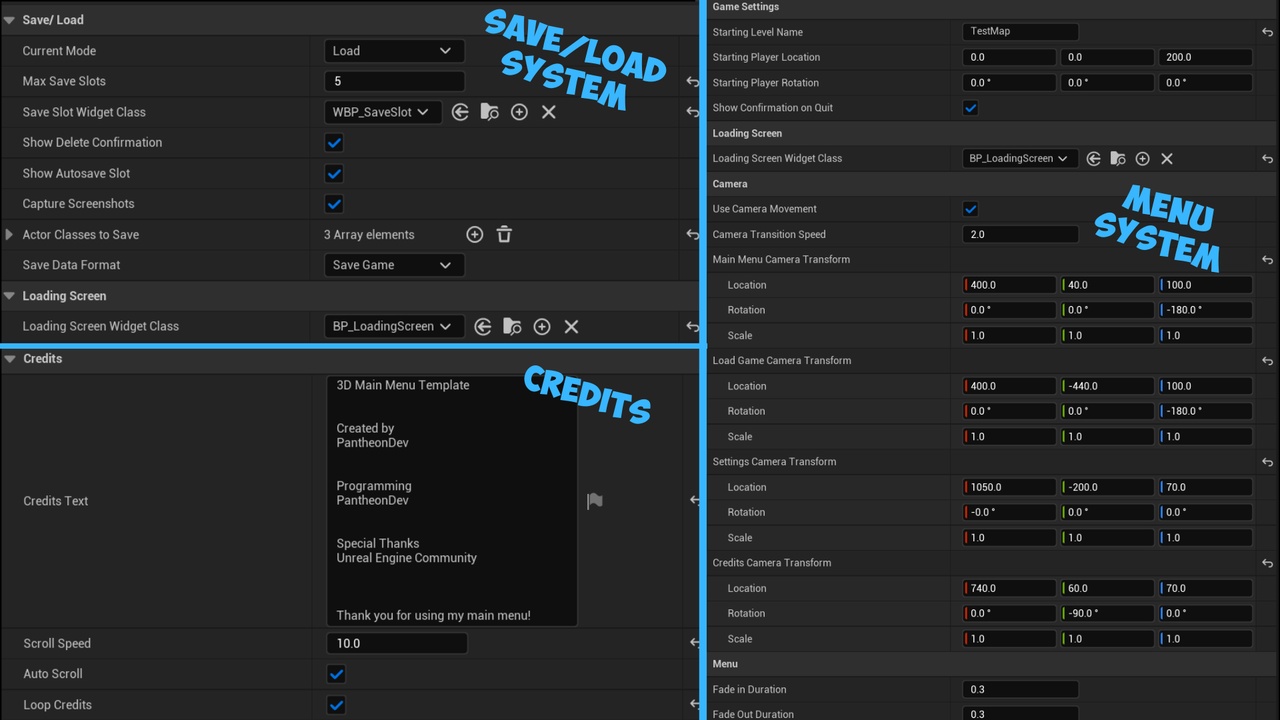1280x720 pixels.
Task: Expand Actor Classes to Save array
Action: pyautogui.click(x=10, y=234)
